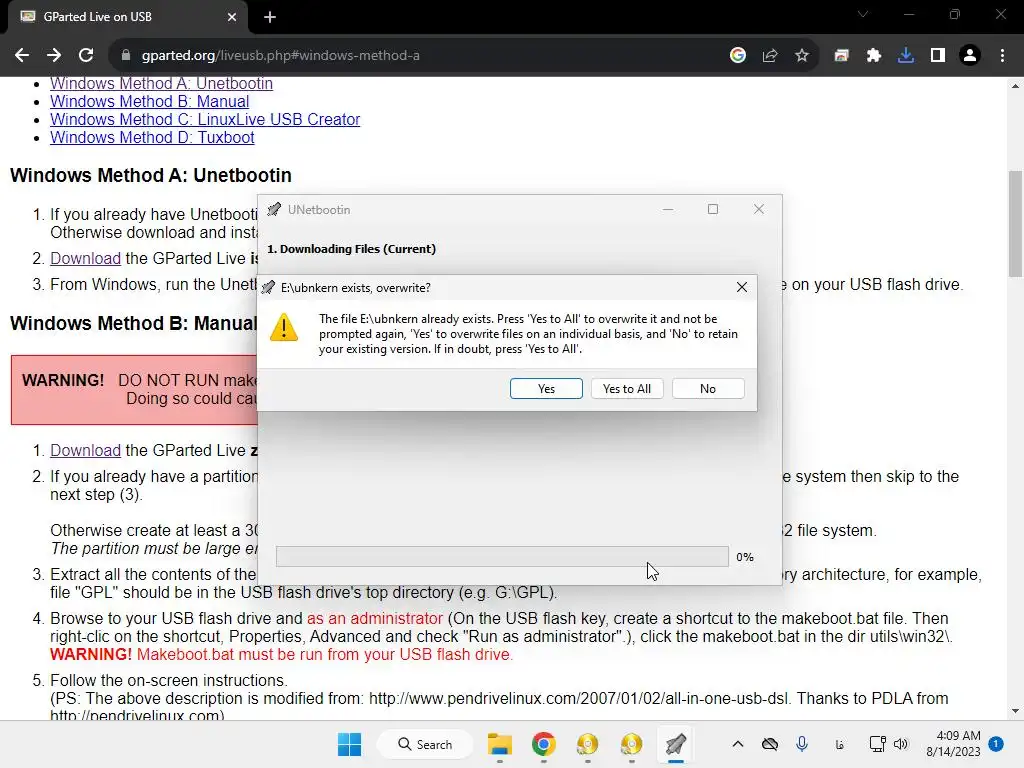The height and width of the screenshot is (768, 1024).
Task: Toggle the Chrome side panel
Action: 938,56
